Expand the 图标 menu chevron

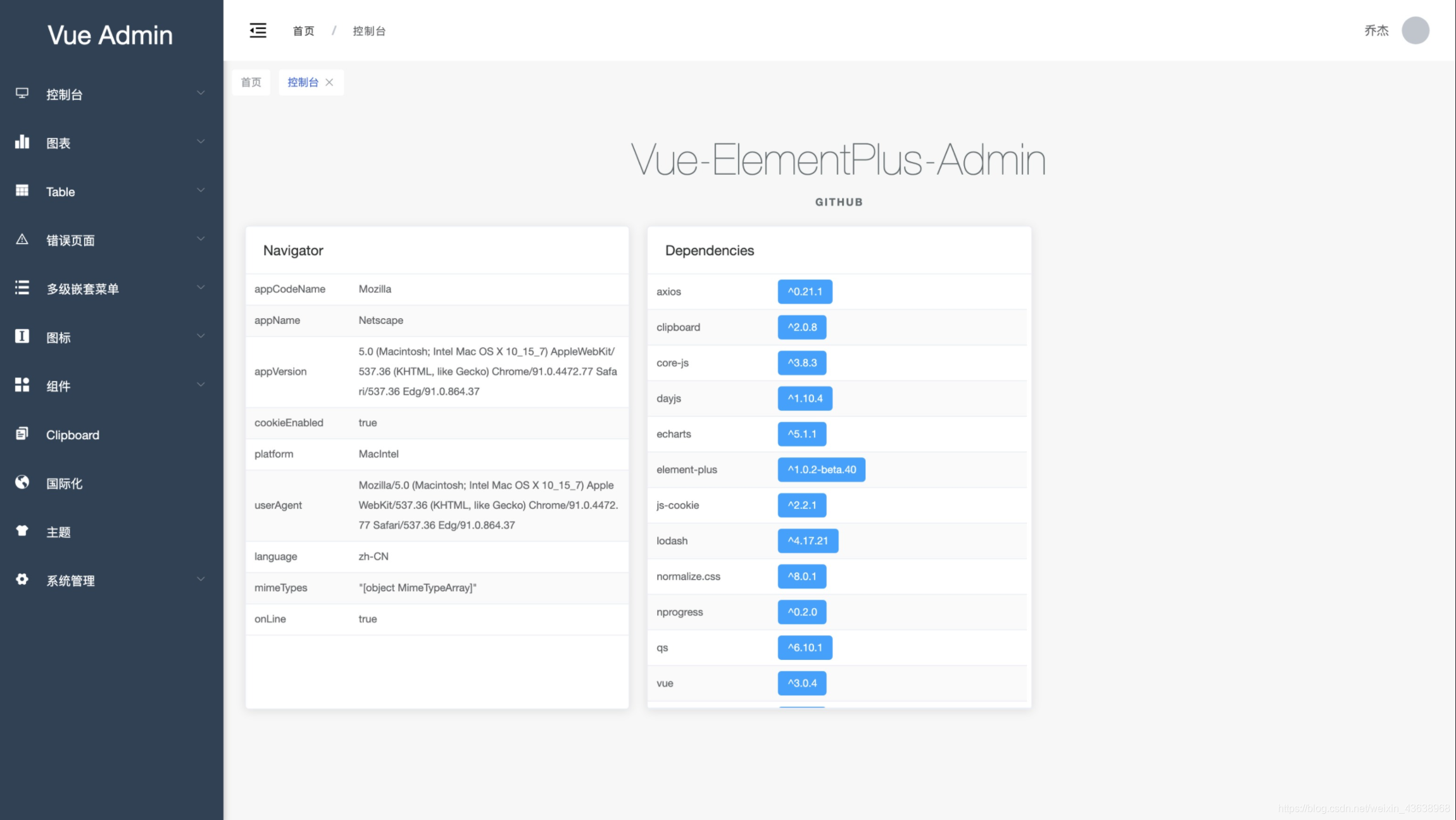201,336
